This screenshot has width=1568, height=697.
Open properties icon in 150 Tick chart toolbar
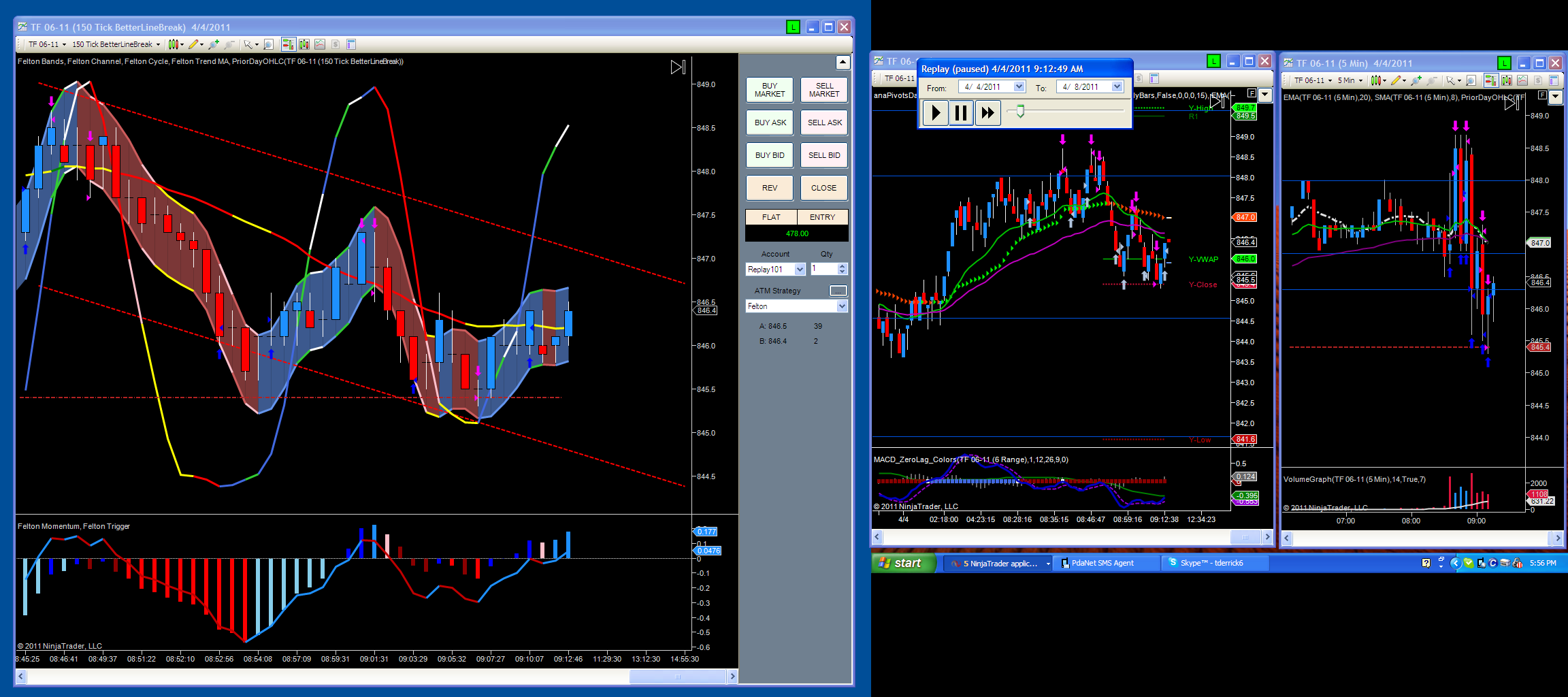tap(351, 44)
